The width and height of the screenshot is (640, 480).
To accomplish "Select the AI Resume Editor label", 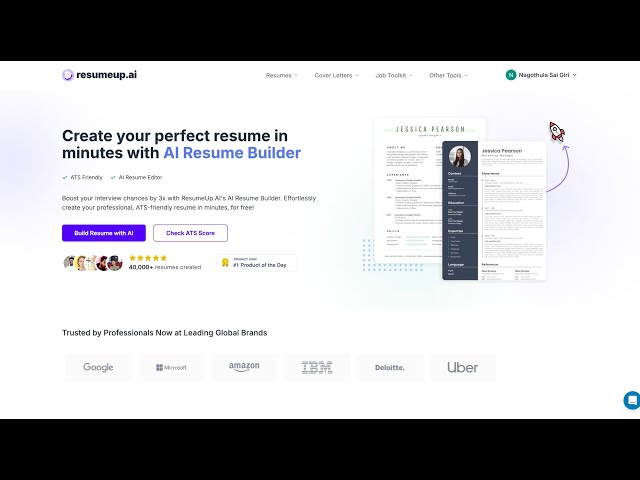I will click(x=140, y=178).
